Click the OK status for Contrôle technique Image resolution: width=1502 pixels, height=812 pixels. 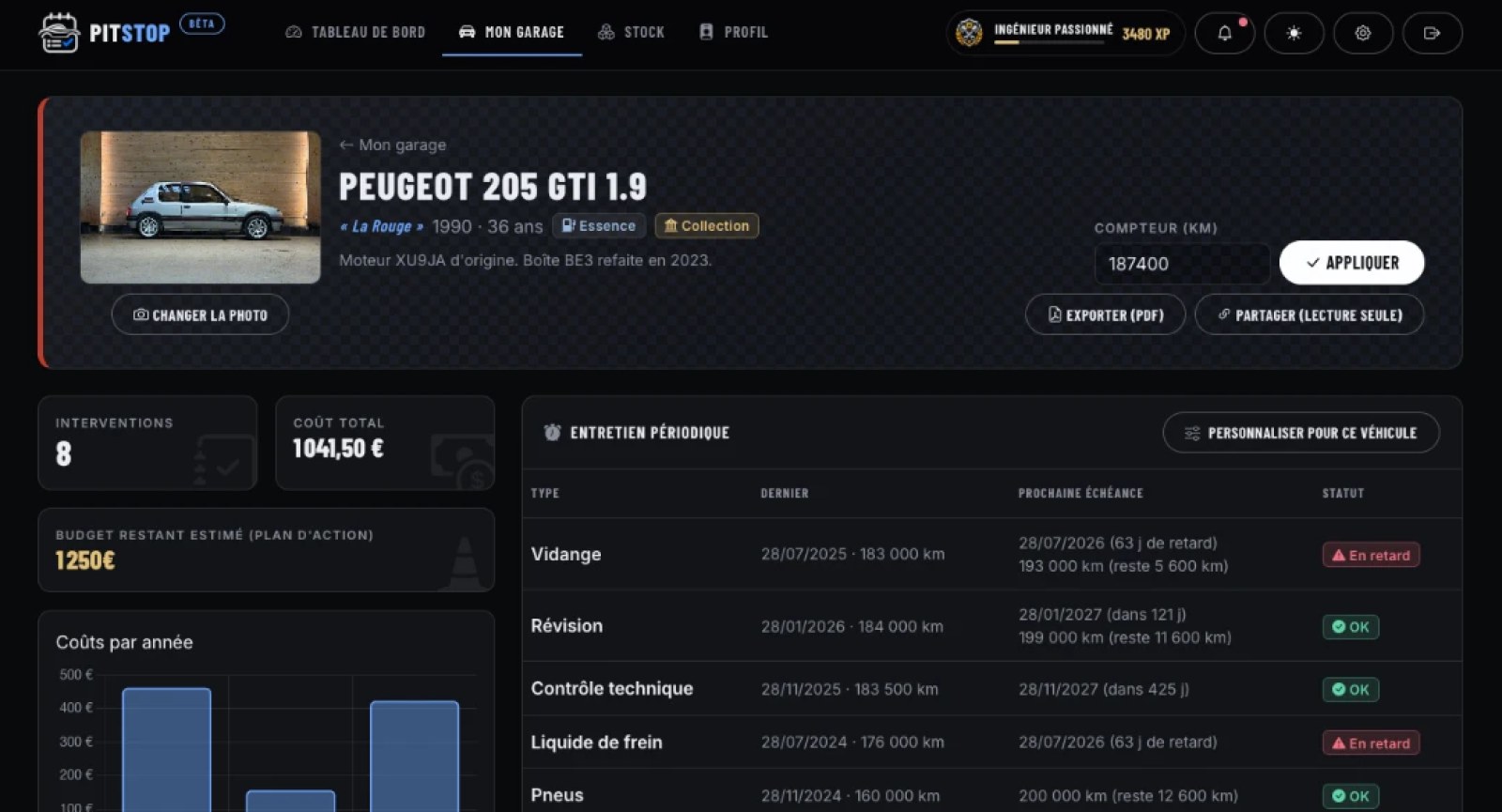pyautogui.click(x=1350, y=690)
